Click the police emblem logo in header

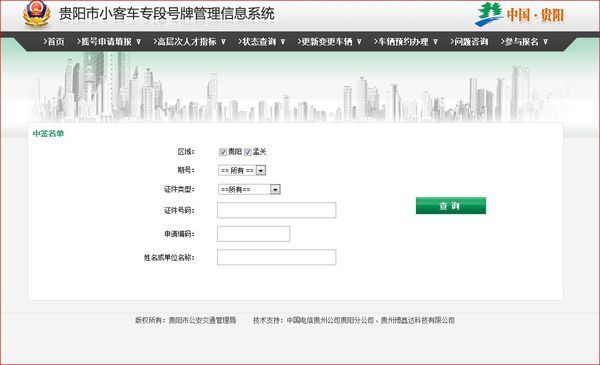36,14
